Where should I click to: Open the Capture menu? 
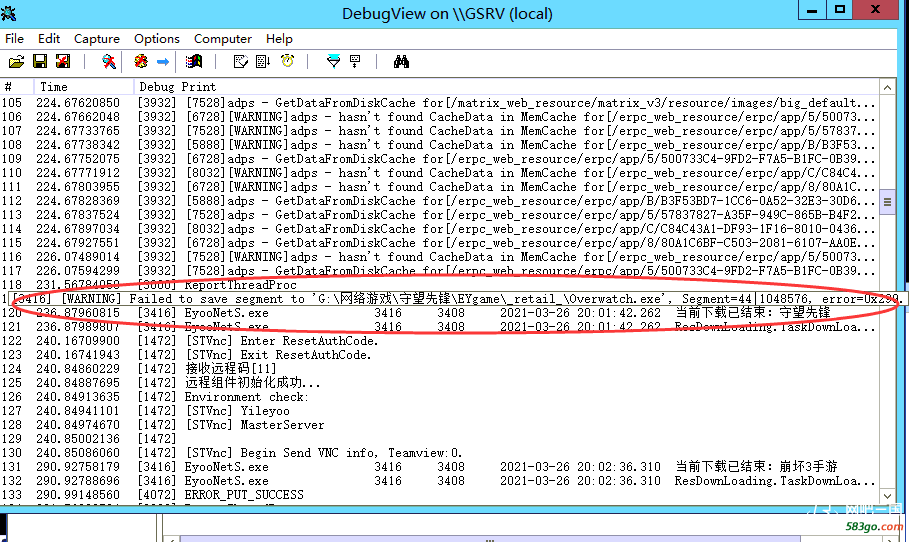tap(97, 39)
